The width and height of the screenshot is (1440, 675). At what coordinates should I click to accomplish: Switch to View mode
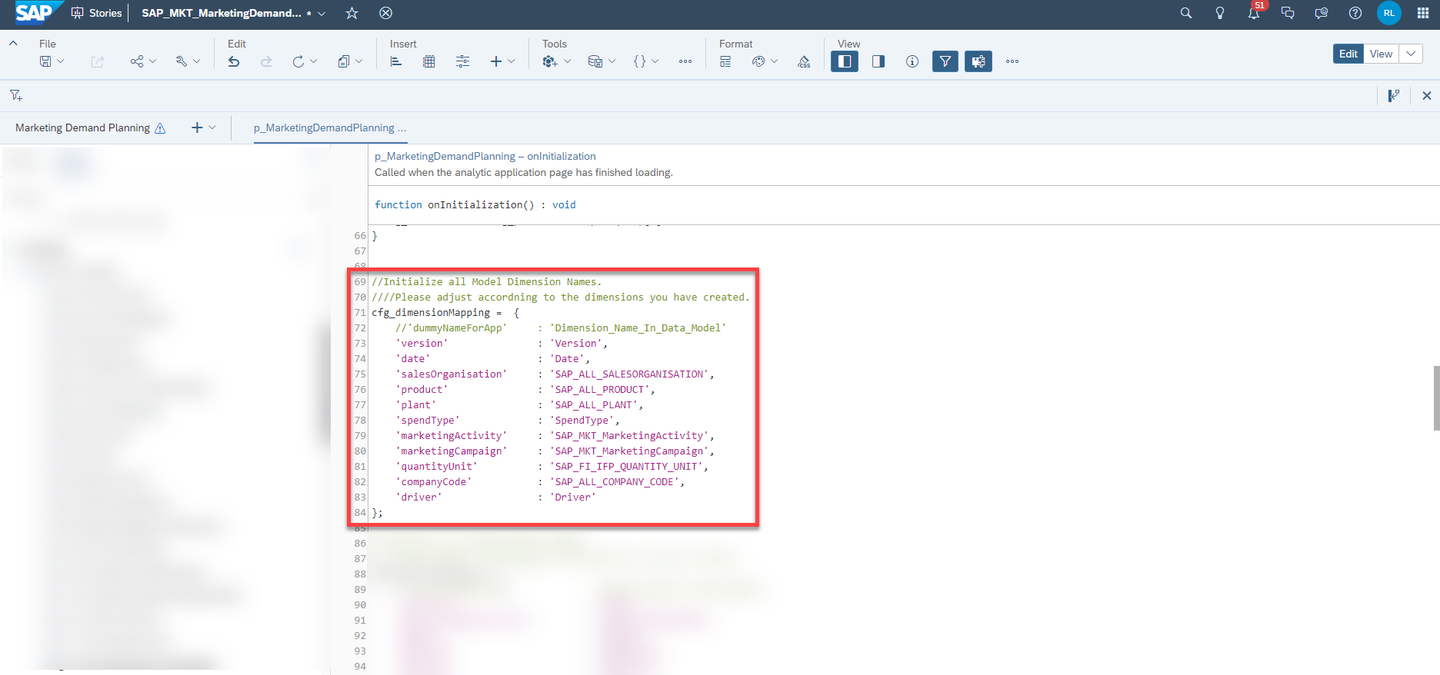[x=1381, y=54]
